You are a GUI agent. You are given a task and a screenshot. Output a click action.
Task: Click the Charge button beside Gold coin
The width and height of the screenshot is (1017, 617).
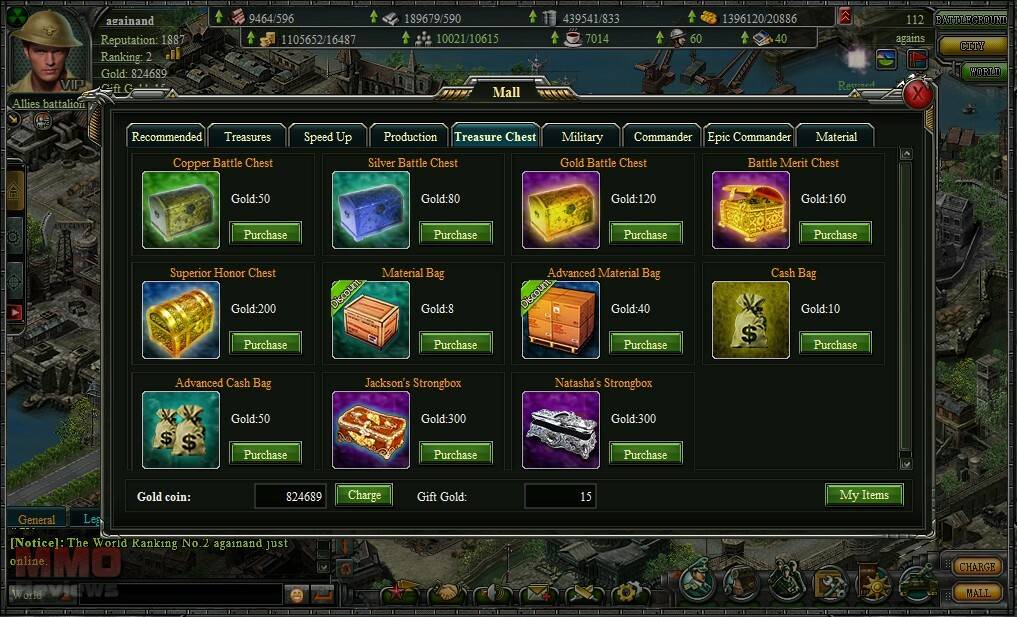tap(364, 495)
